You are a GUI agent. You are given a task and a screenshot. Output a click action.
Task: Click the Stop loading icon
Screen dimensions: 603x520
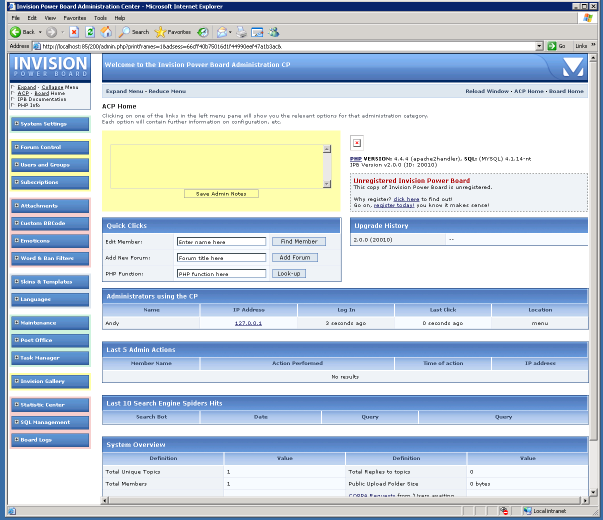tap(75, 32)
